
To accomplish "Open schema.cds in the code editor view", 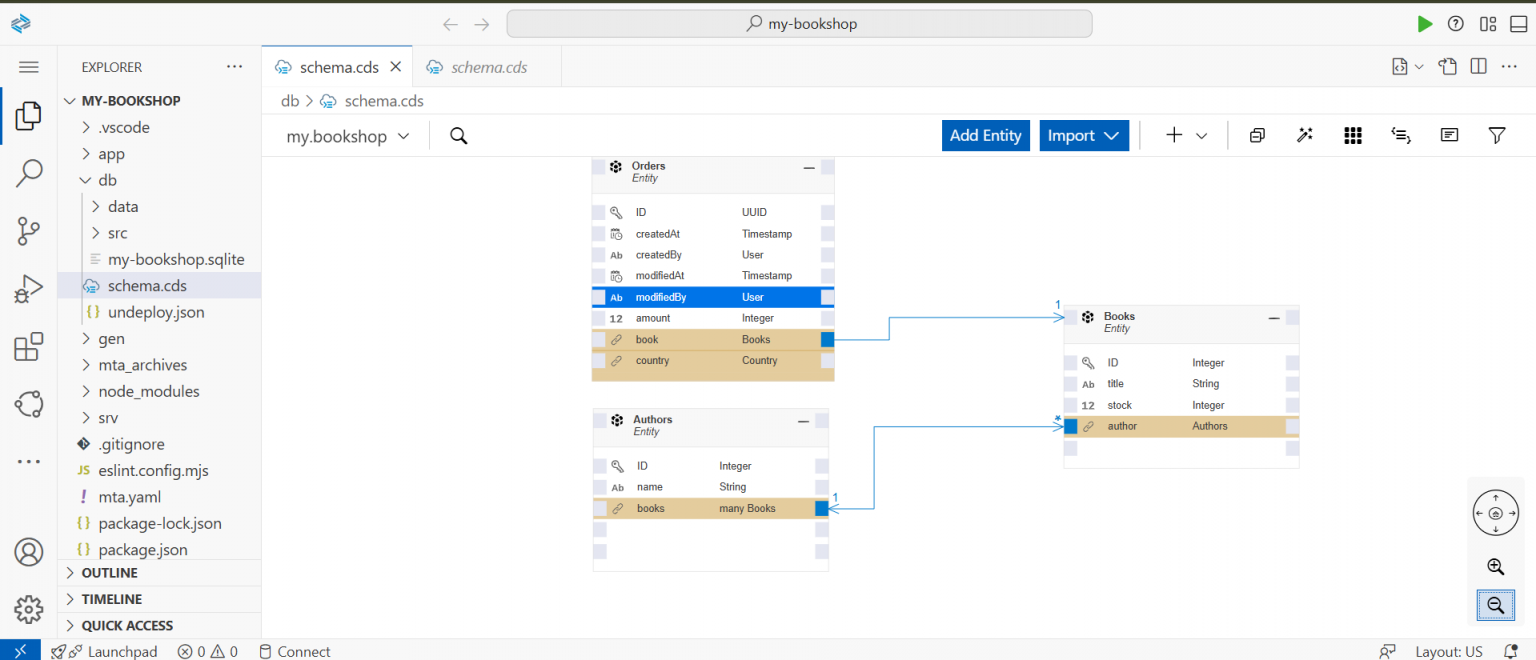I will (x=1399, y=66).
